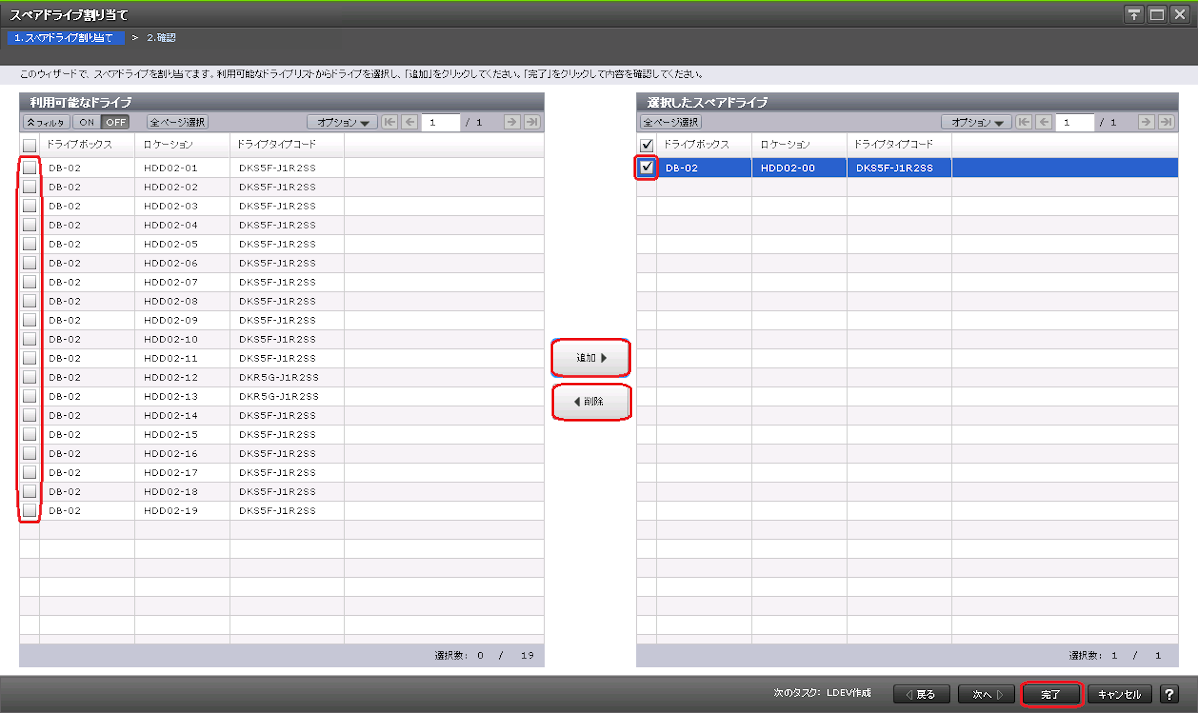Click the help question mark icon
The image size is (1198, 713).
pyautogui.click(x=1168, y=694)
